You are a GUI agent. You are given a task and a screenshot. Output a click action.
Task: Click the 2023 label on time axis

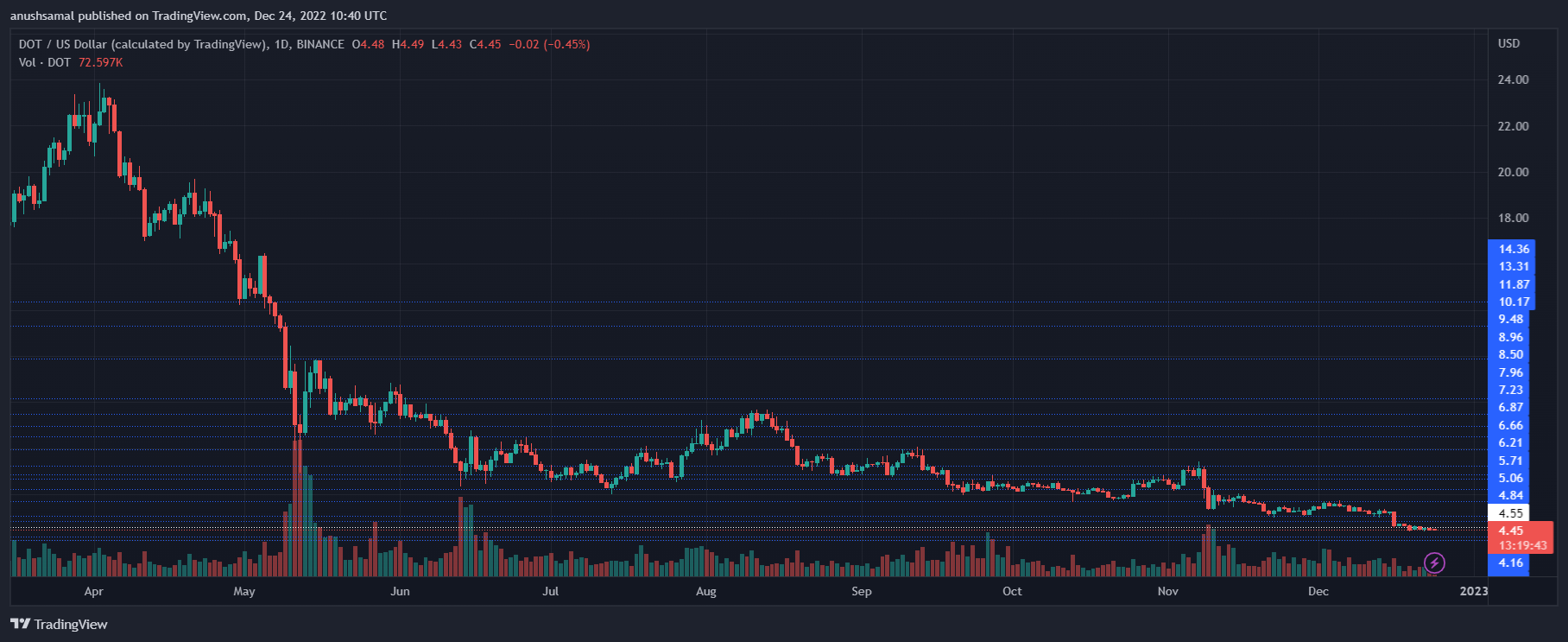[x=1473, y=591]
